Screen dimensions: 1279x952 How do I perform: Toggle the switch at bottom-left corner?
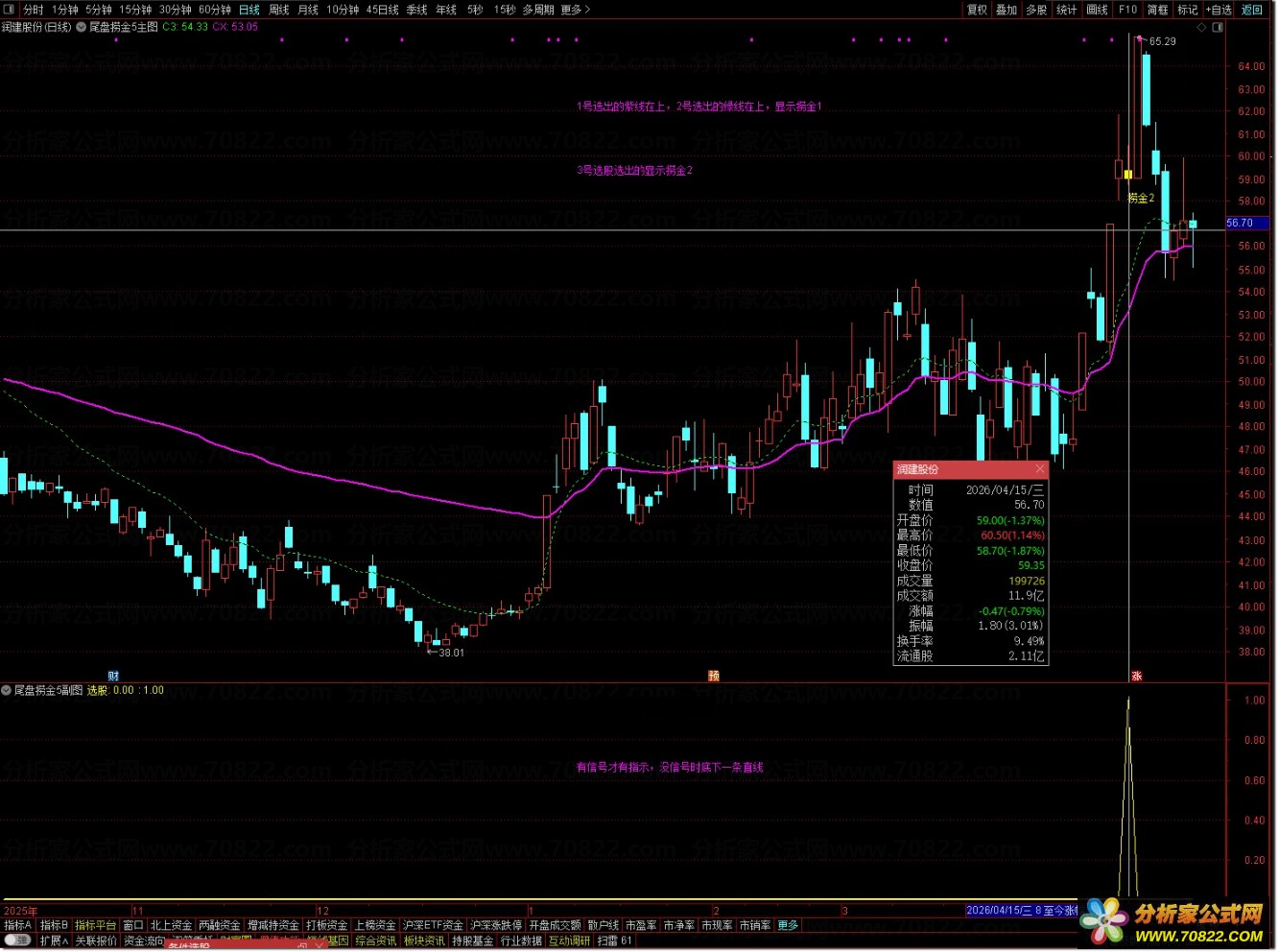17,940
